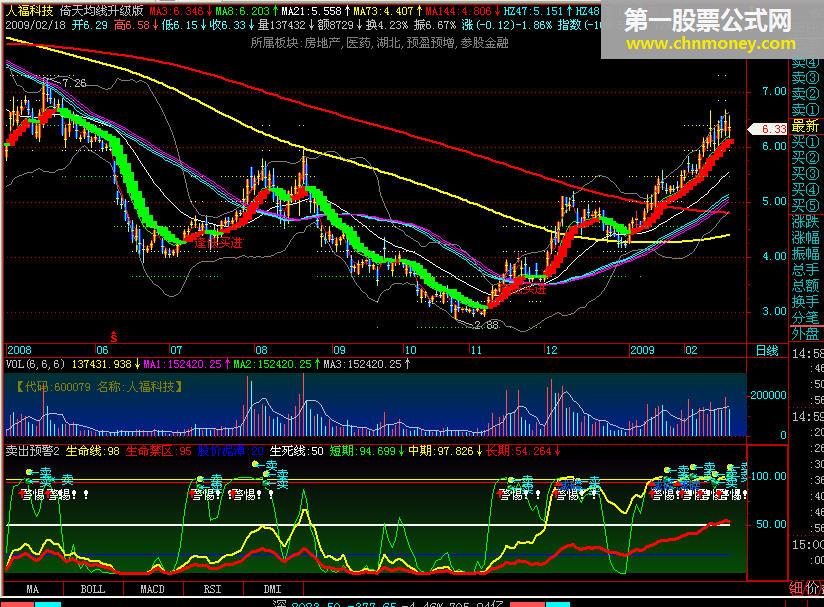The height and width of the screenshot is (607, 824).
Task: Click the 买⑤ row in the quote sidebar
Action: click(x=806, y=206)
